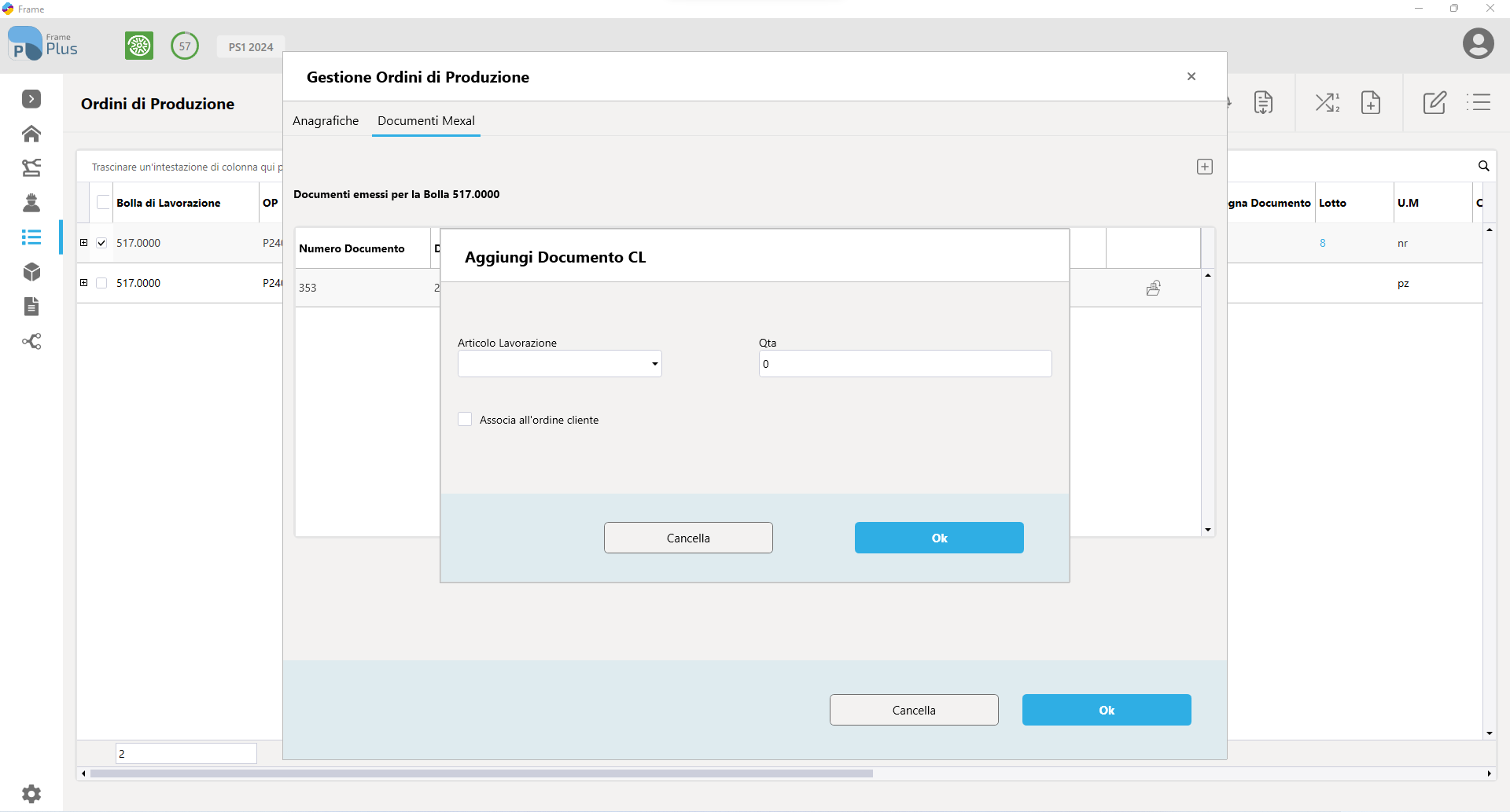Expand the sidebar arrow button
Screen dimensions: 1510x812
tap(31, 99)
